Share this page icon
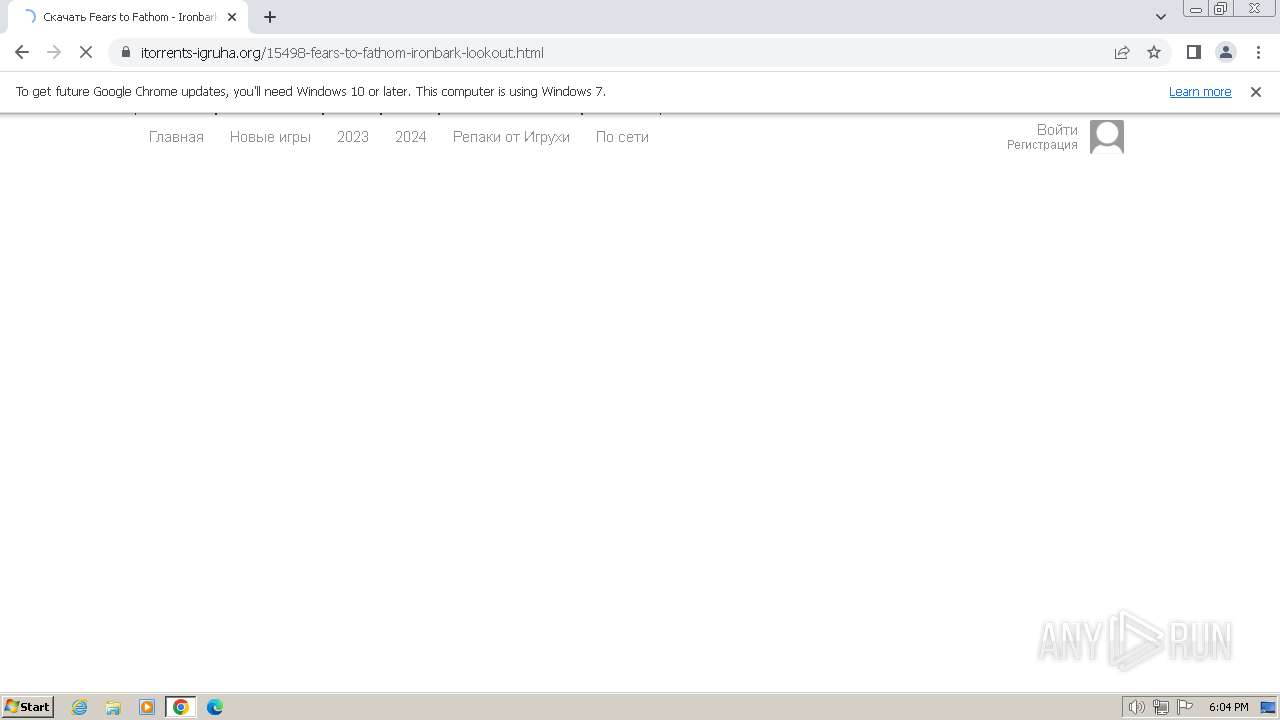This screenshot has height=720, width=1280. (1122, 52)
